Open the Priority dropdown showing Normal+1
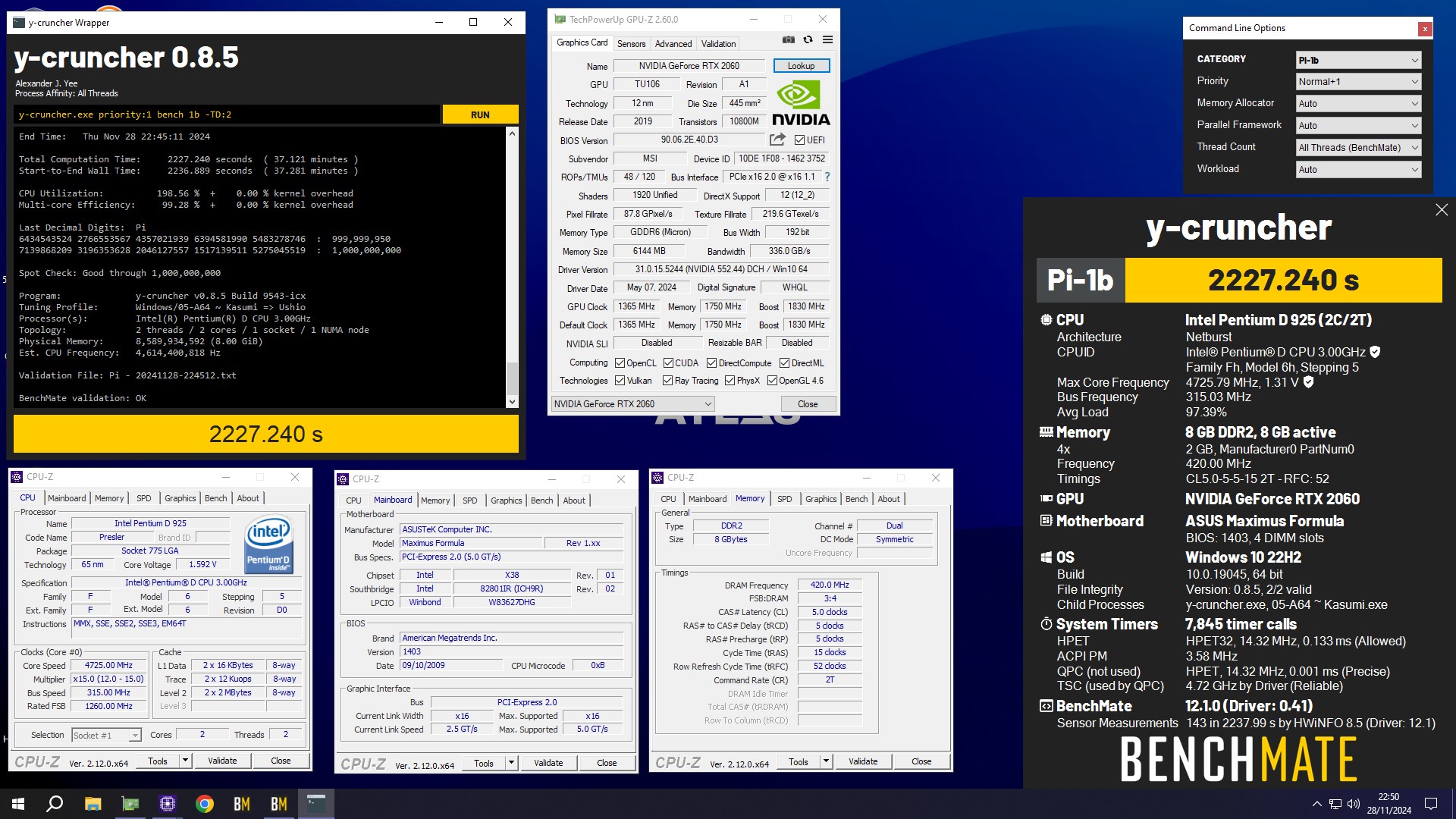This screenshot has height=819, width=1456. point(1358,82)
